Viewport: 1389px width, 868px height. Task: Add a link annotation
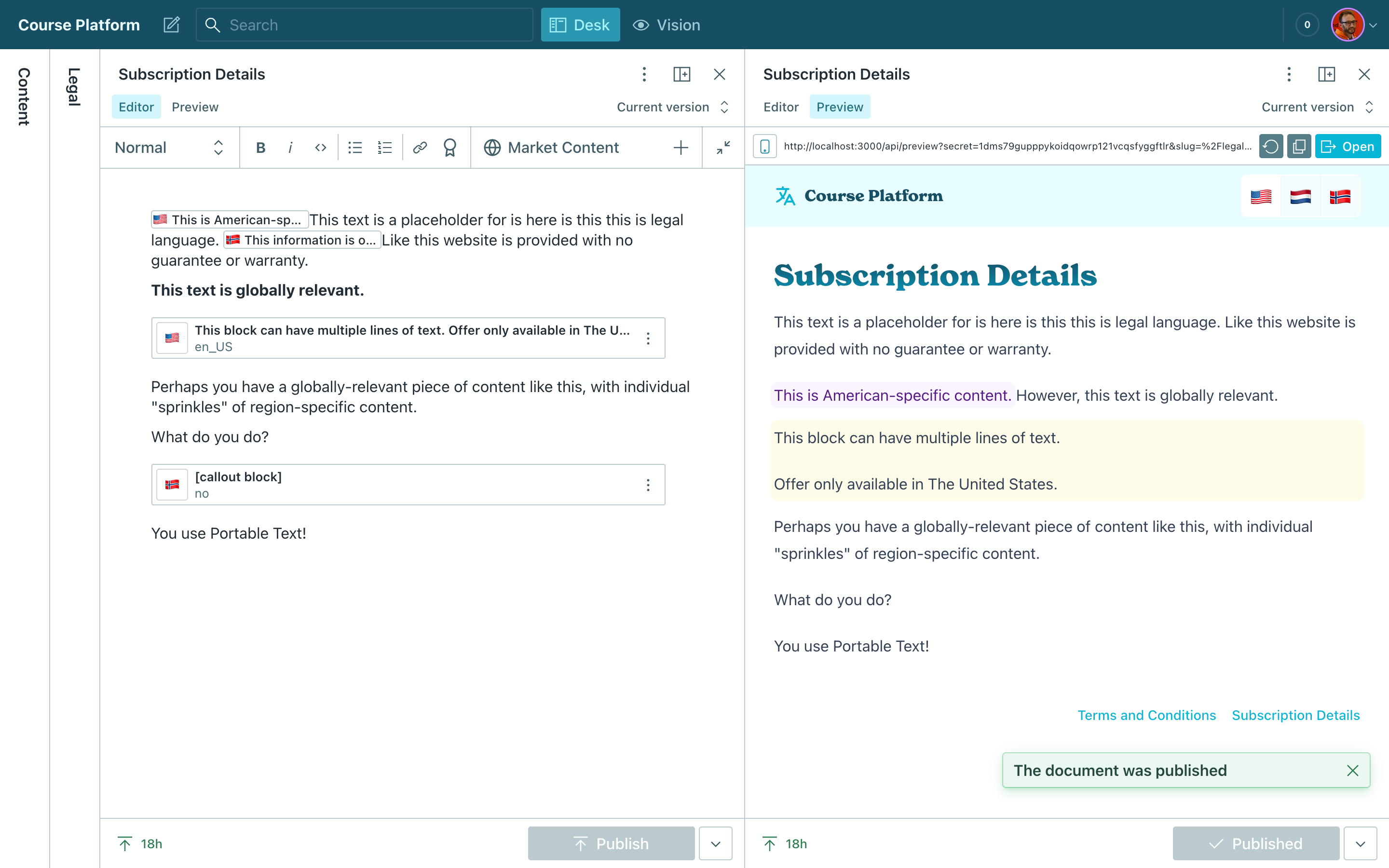click(420, 148)
